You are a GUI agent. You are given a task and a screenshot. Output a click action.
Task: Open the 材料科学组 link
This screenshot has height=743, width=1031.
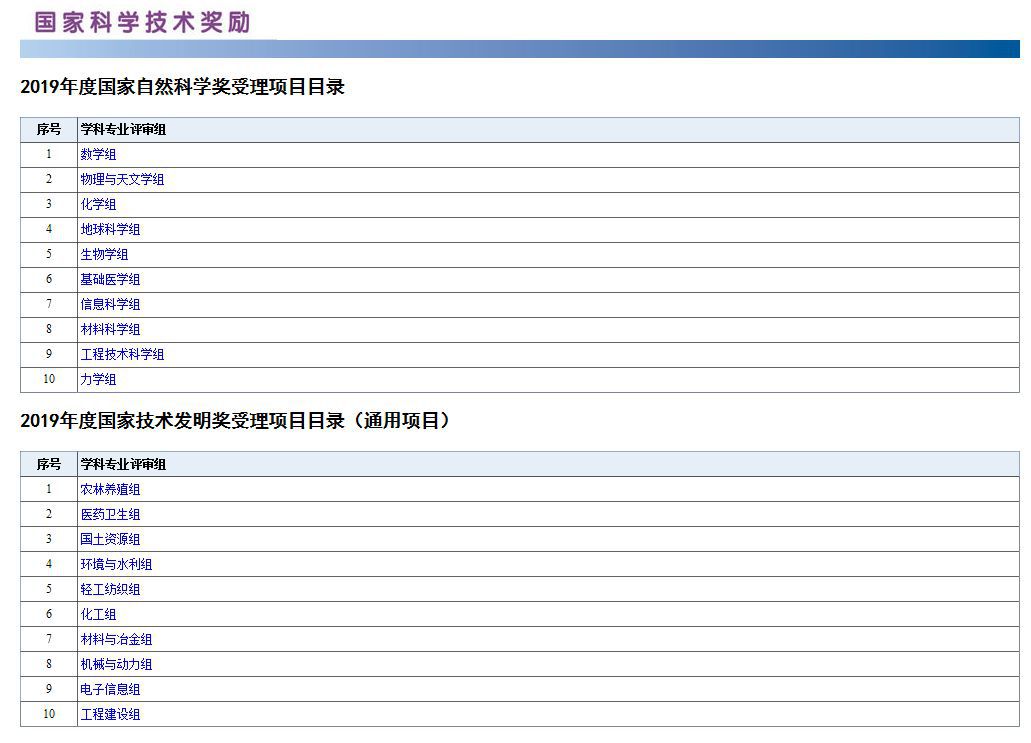[x=111, y=330]
